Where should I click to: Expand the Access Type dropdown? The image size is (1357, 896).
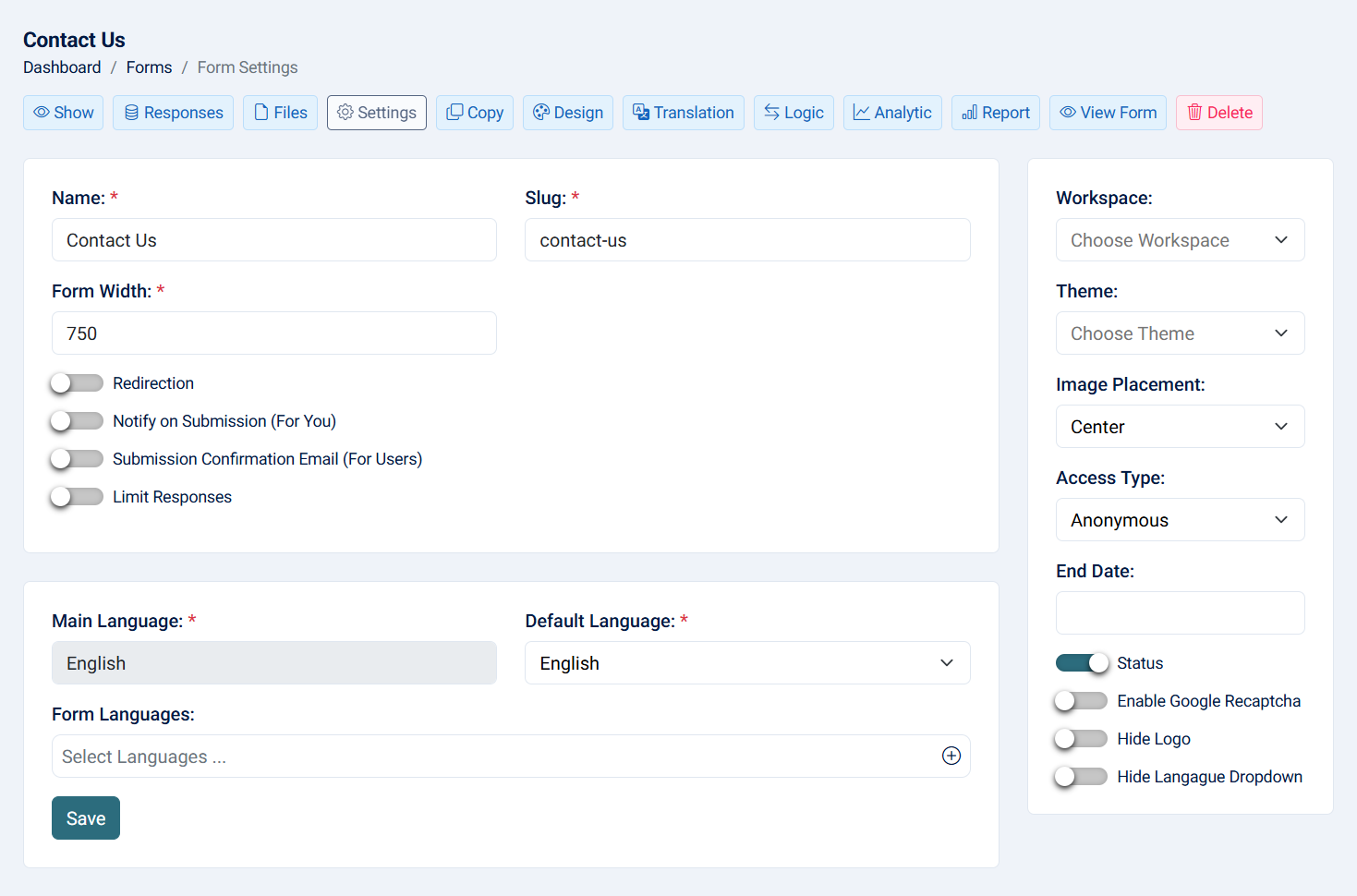click(x=1180, y=520)
